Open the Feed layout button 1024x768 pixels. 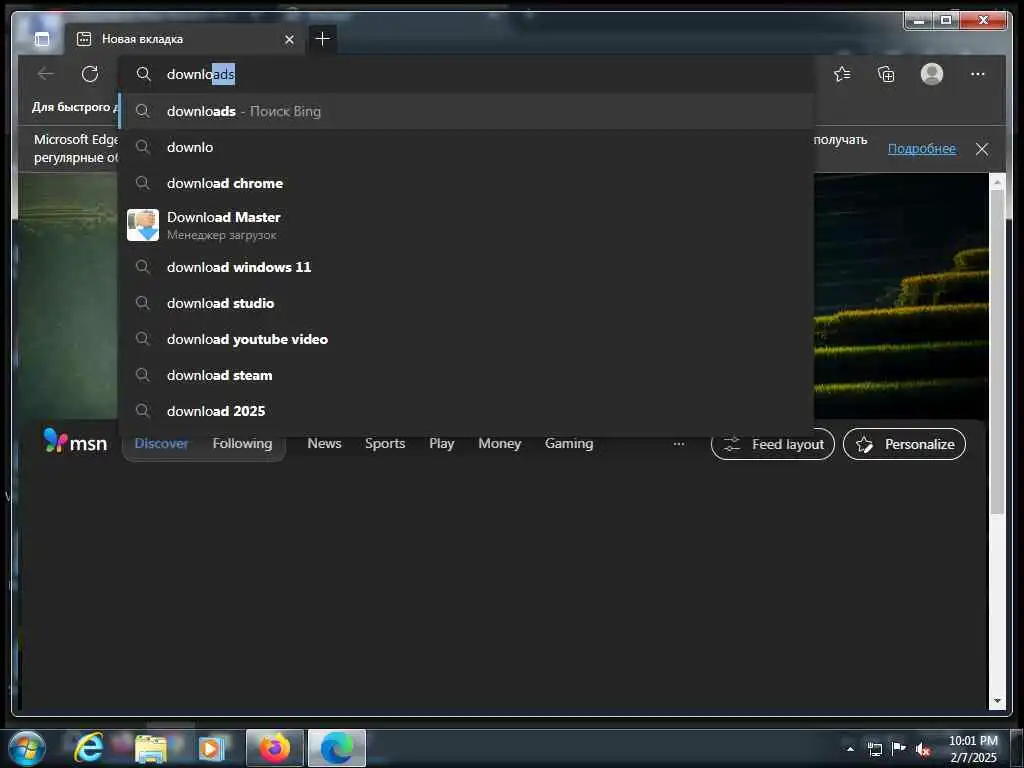[x=773, y=444]
